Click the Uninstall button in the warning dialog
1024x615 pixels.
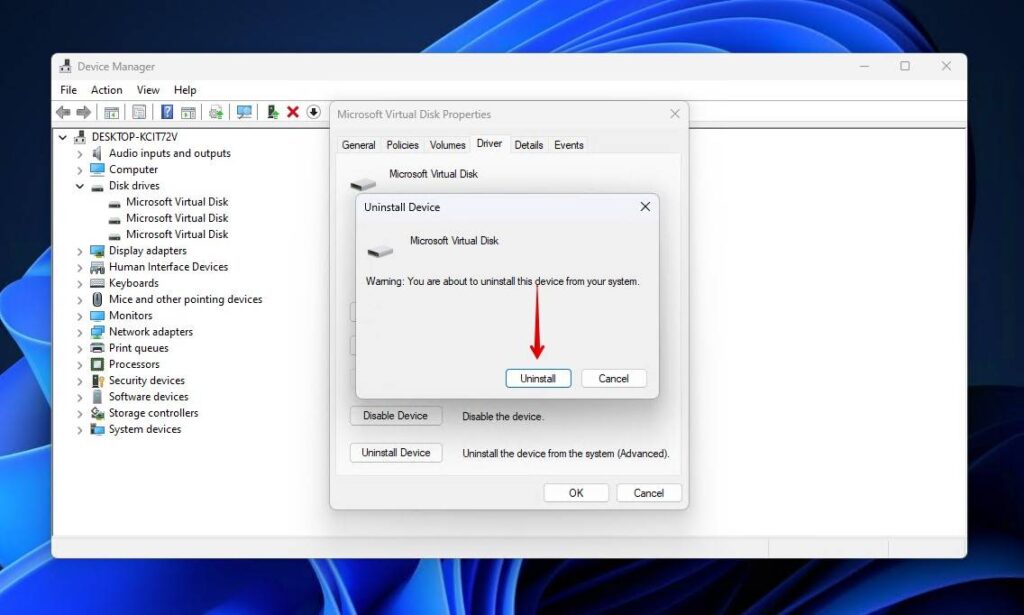coord(538,378)
